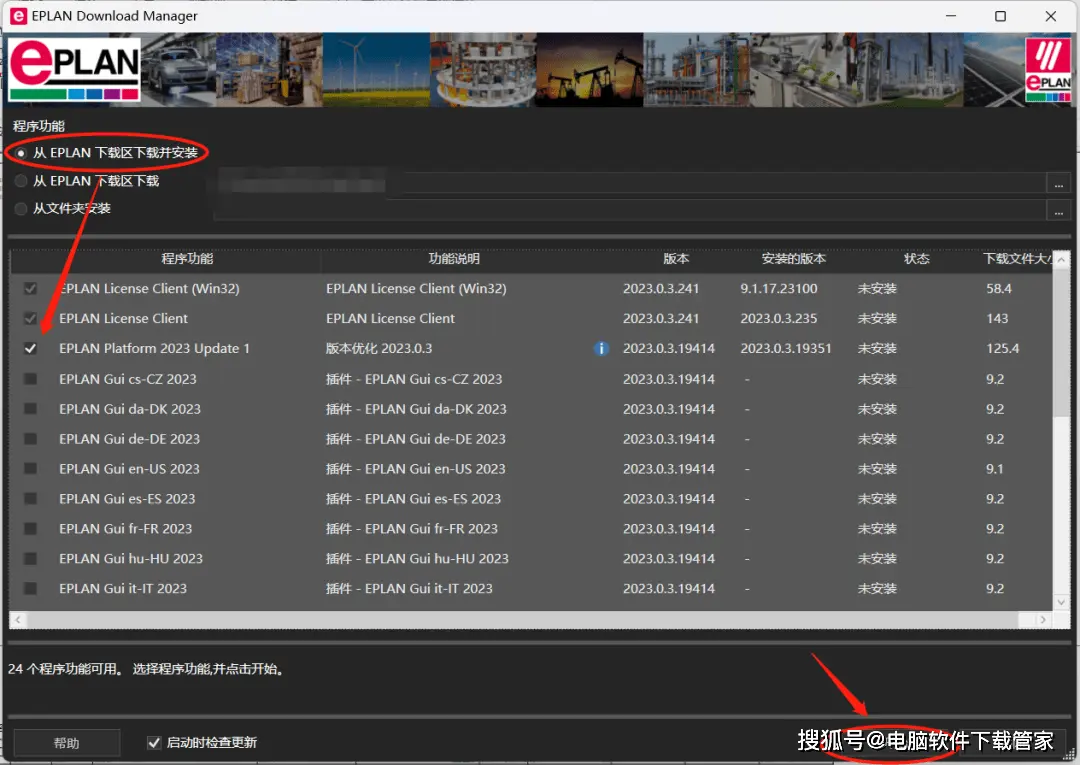This screenshot has height=765, width=1080.
Task: Click the 帮助 button
Action: (67, 743)
